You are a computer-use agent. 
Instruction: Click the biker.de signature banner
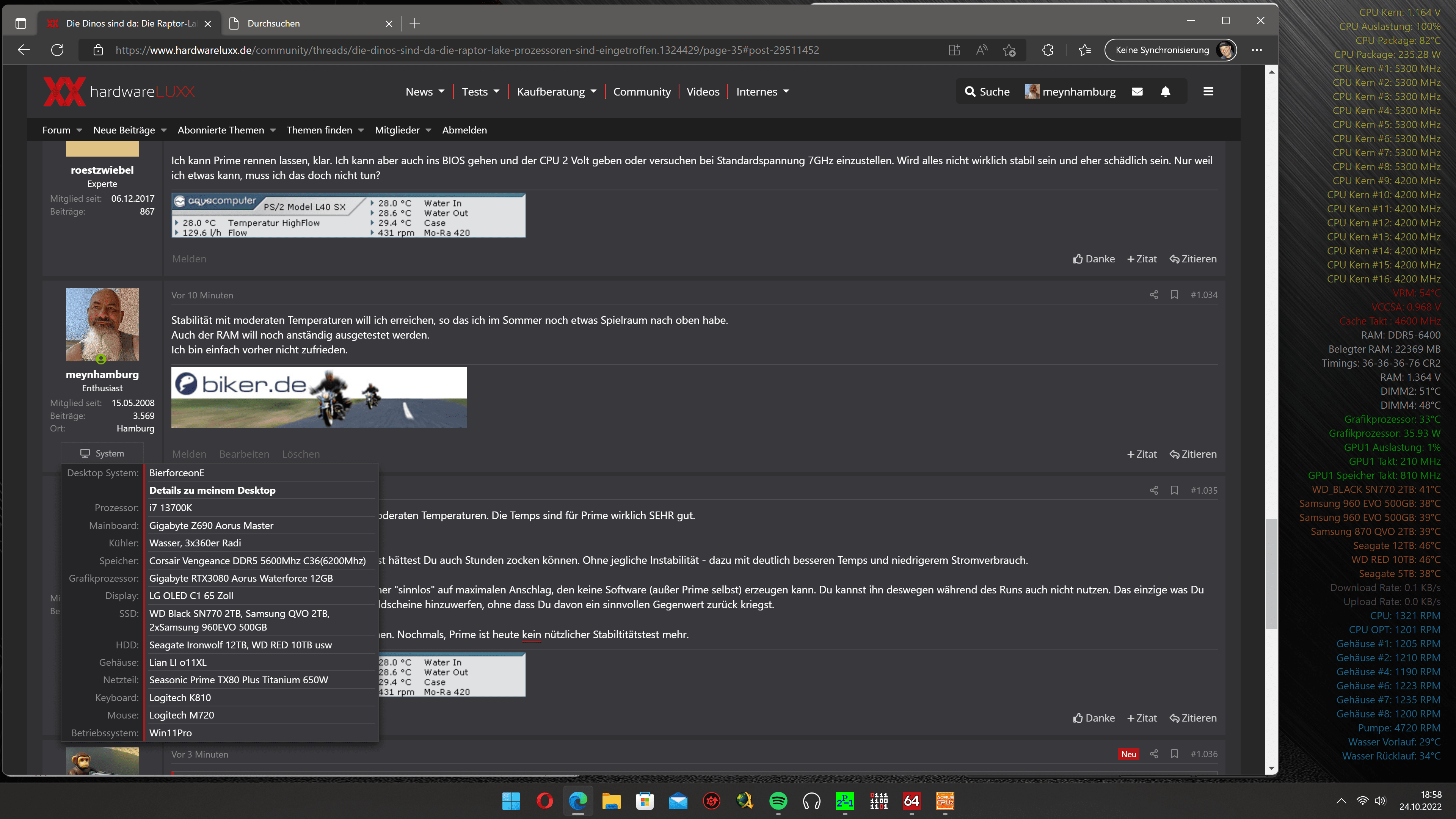click(x=319, y=397)
